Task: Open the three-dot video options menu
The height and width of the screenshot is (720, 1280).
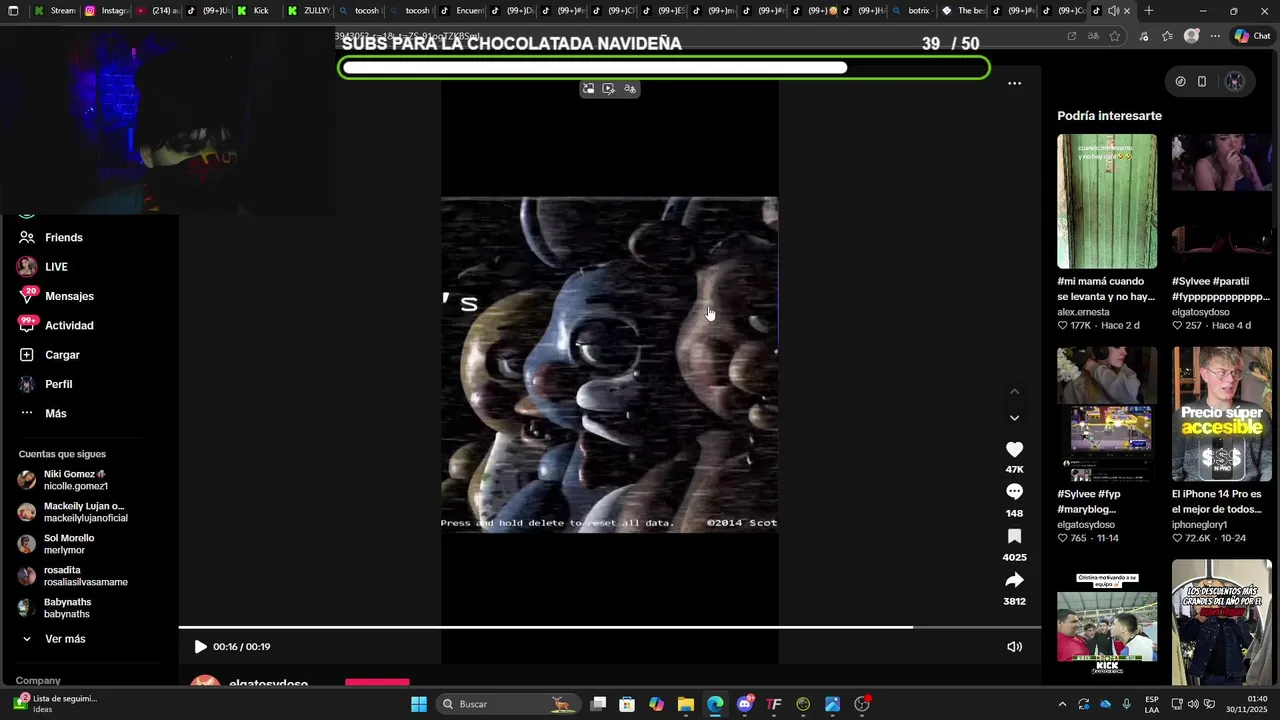Action: pos(1014,84)
